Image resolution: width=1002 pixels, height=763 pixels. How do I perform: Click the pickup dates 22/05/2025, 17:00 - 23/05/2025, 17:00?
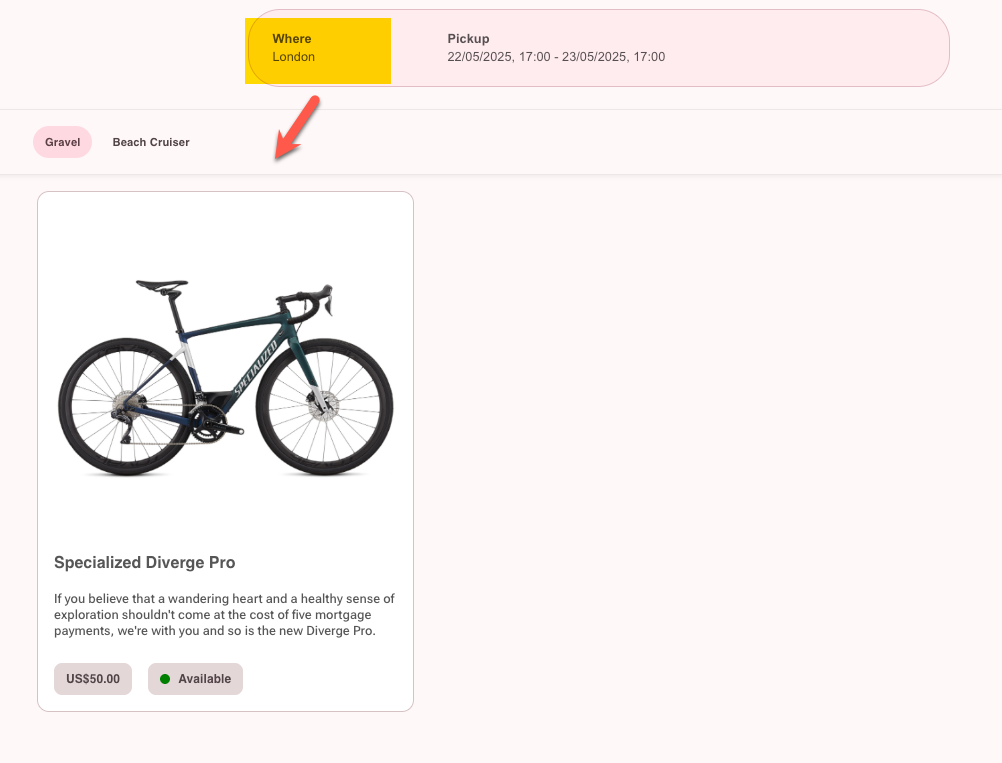tap(556, 57)
